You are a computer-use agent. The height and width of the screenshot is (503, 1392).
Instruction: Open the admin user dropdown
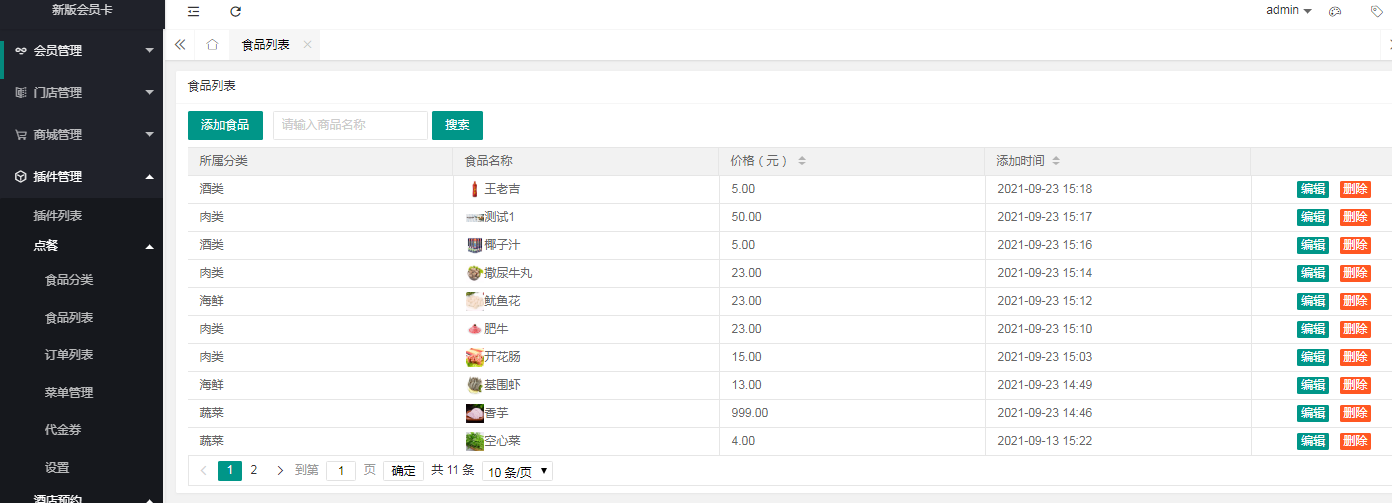click(x=1289, y=10)
